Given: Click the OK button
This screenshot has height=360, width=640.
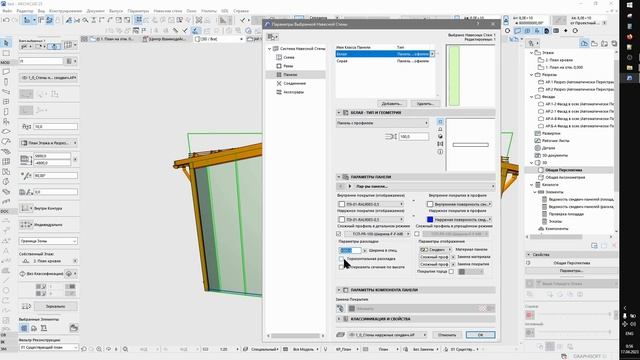Looking at the screenshot, I should 480,335.
